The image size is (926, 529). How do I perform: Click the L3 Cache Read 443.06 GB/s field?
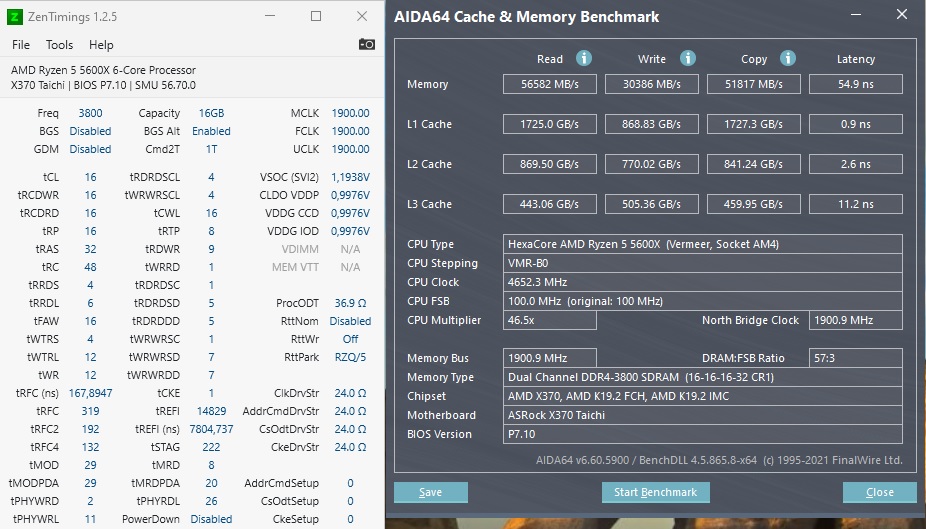tap(550, 204)
